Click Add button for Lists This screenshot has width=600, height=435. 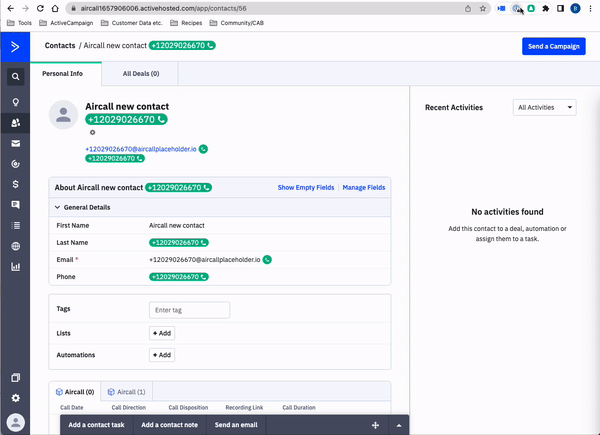[x=162, y=333]
